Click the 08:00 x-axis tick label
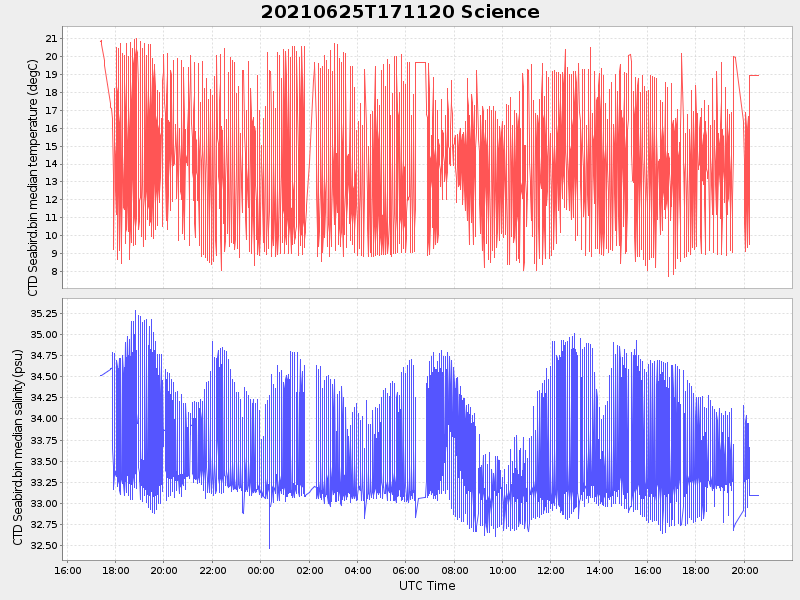This screenshot has height=600, width=800. (454, 570)
